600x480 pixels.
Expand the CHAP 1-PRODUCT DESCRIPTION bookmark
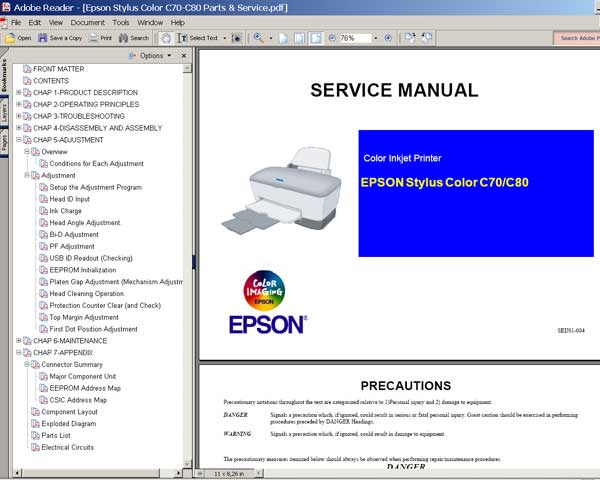point(19,93)
